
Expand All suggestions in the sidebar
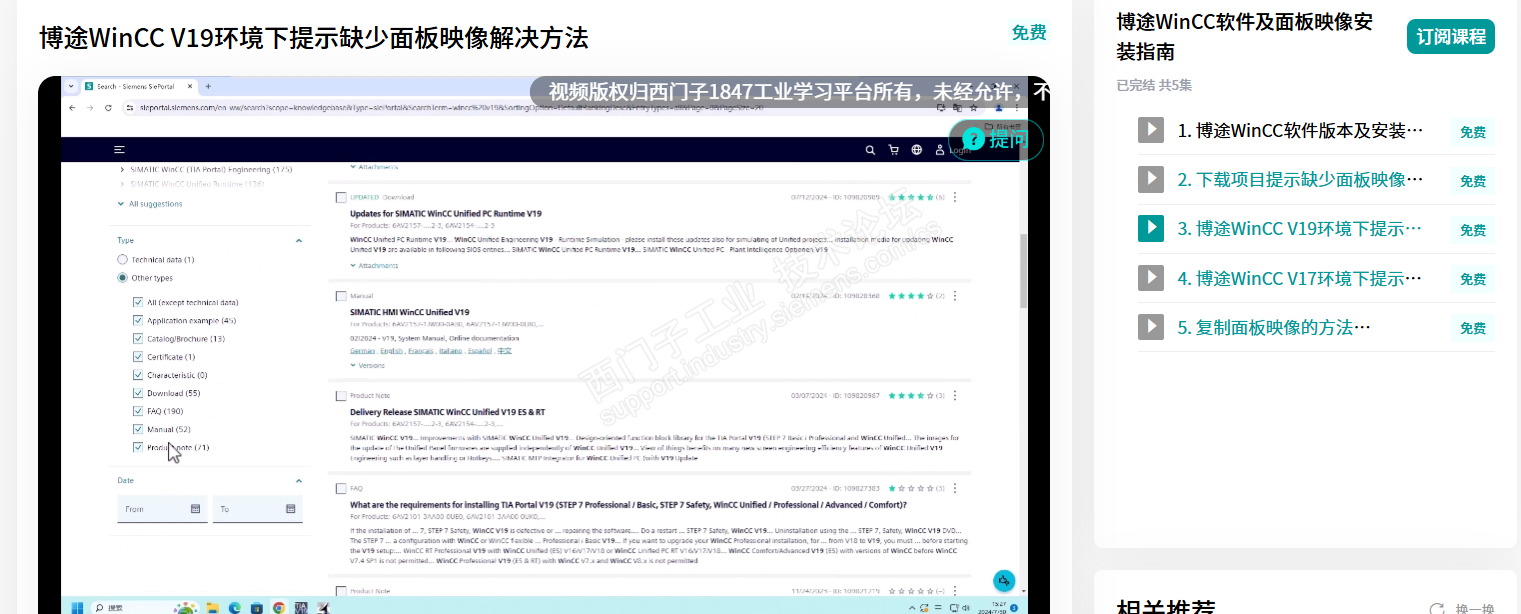click(151, 204)
